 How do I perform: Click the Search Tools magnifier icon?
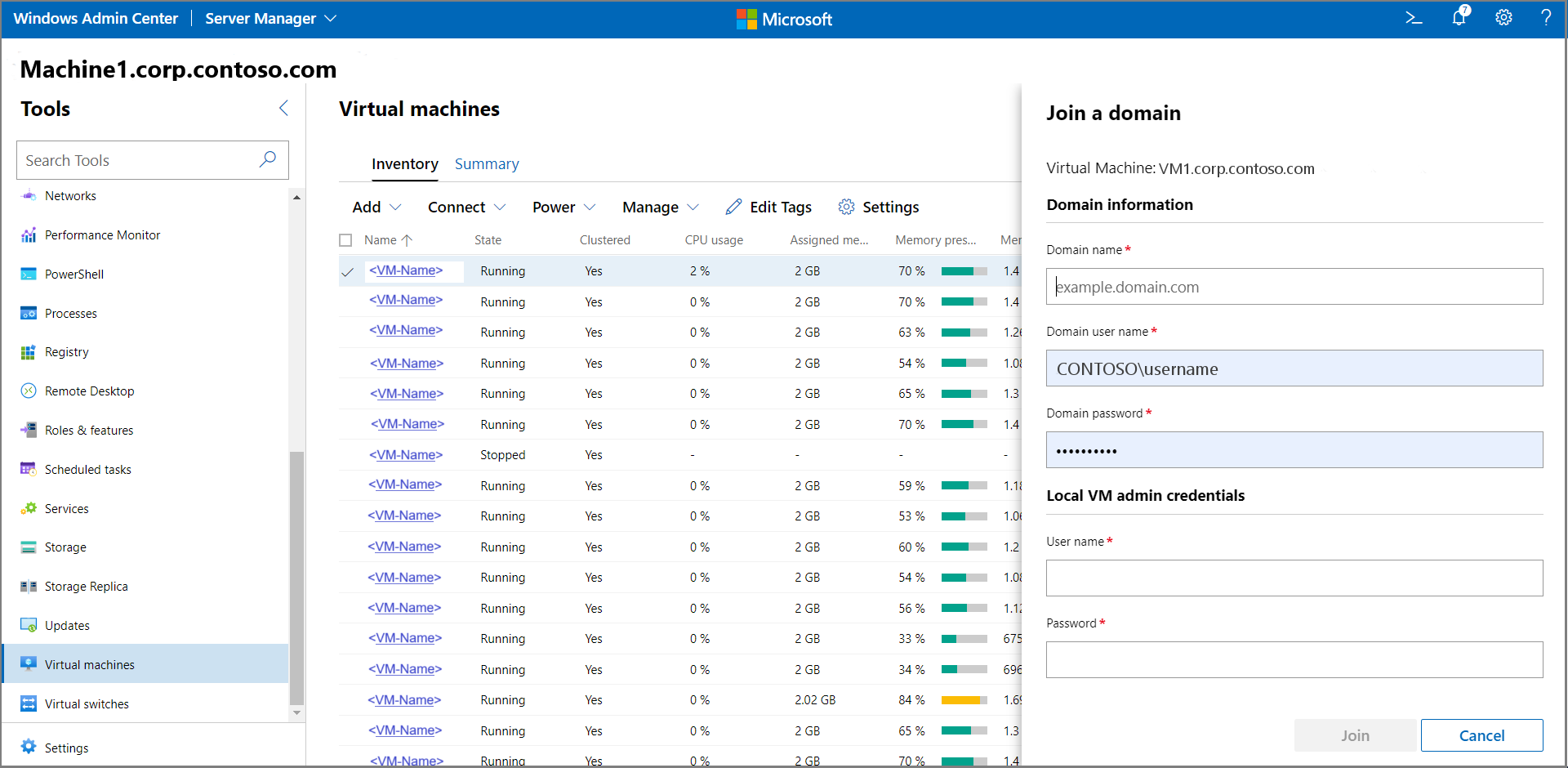[x=267, y=160]
